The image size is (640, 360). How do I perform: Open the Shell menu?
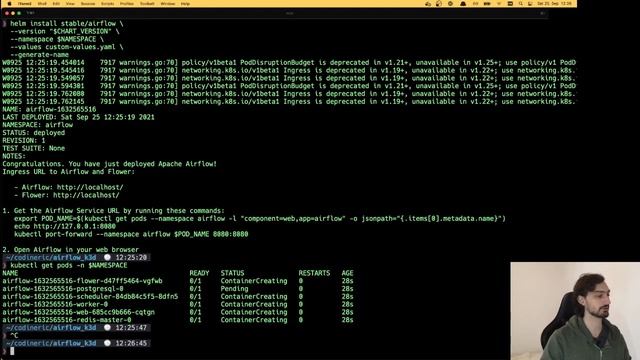pos(42,4)
